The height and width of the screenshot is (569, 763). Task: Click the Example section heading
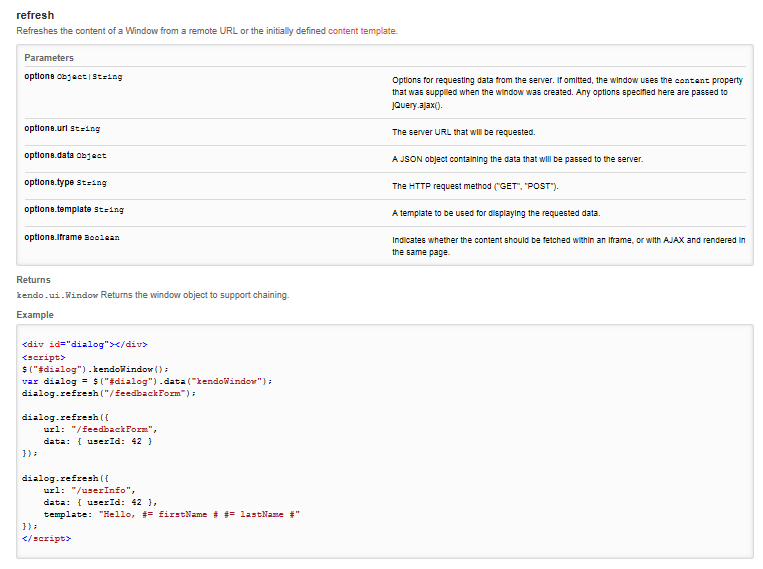35,315
